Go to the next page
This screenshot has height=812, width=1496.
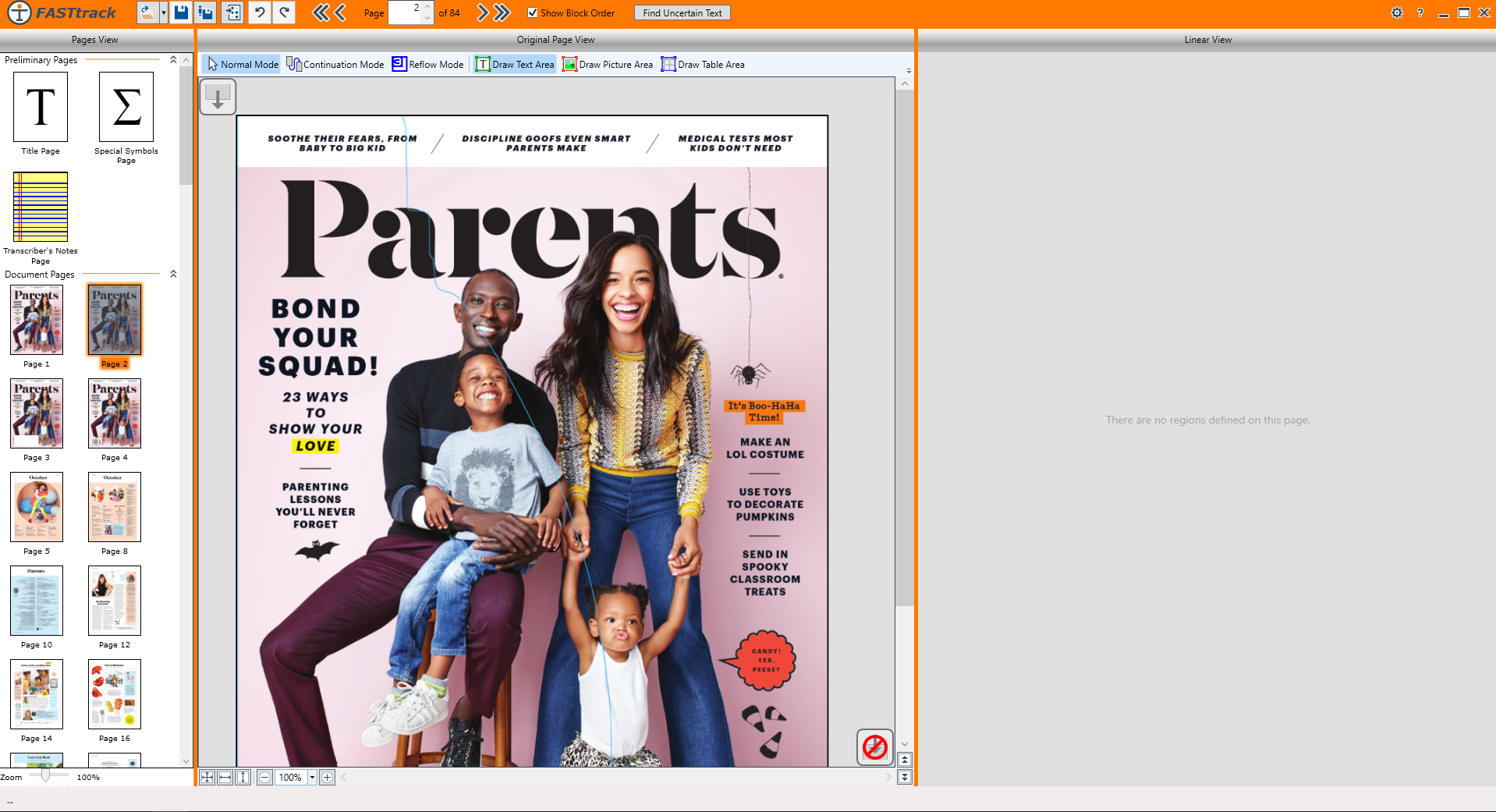tap(482, 12)
